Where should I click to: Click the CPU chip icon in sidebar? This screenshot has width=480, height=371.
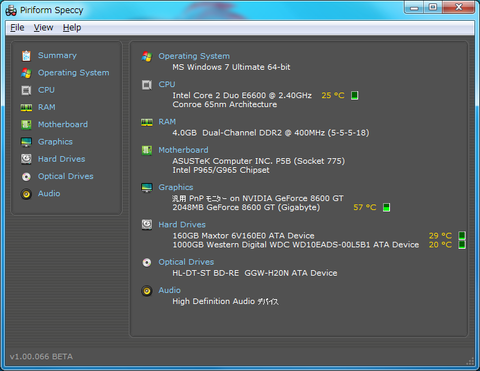(26, 90)
